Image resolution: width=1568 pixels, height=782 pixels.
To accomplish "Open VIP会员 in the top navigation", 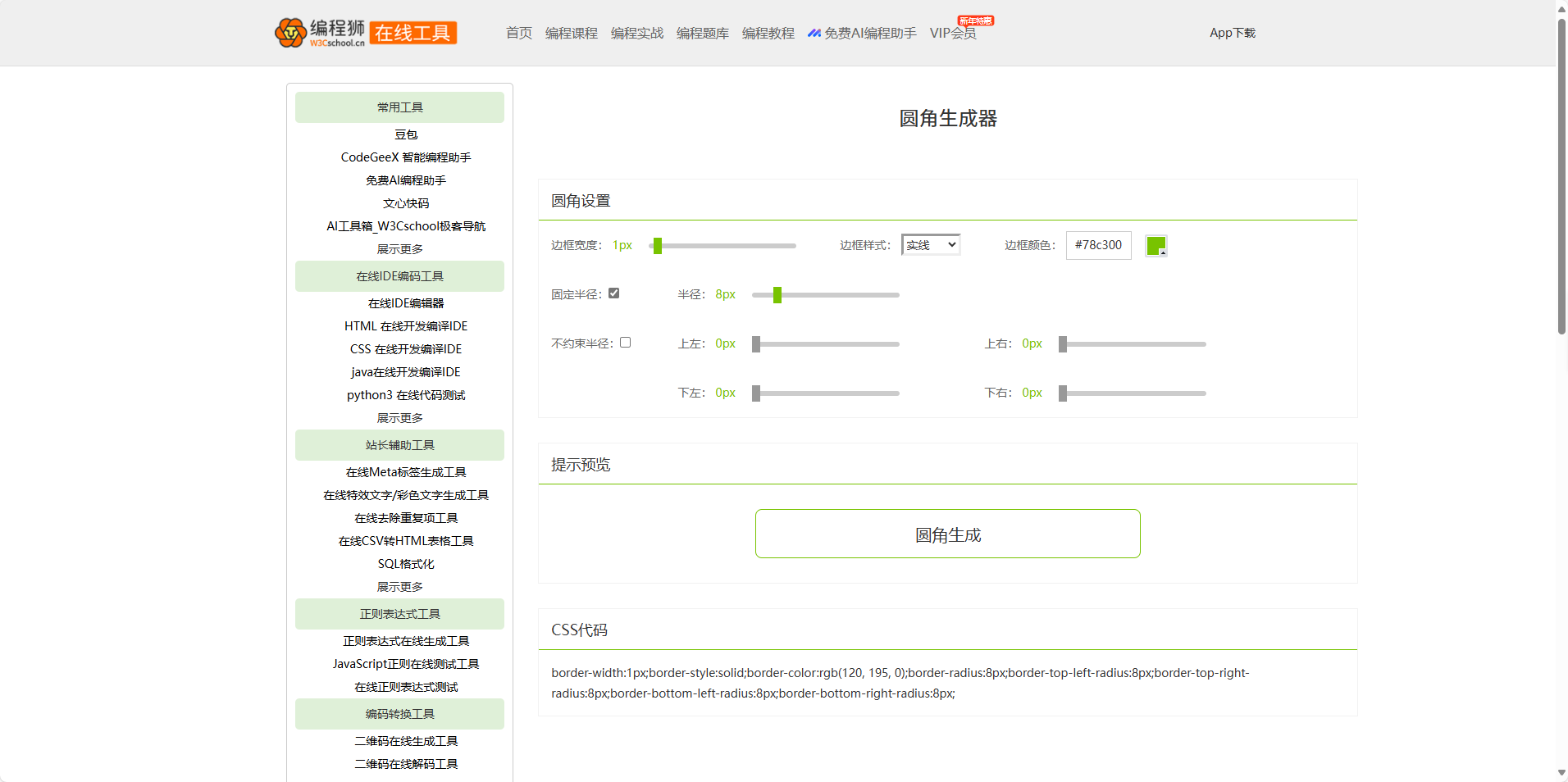I will [x=953, y=33].
